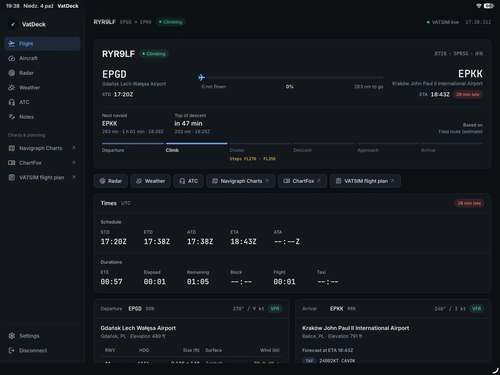Viewport: 500px width, 375px height.
Task: Open Navigraph Charts link in sidebar
Action: tap(42, 148)
